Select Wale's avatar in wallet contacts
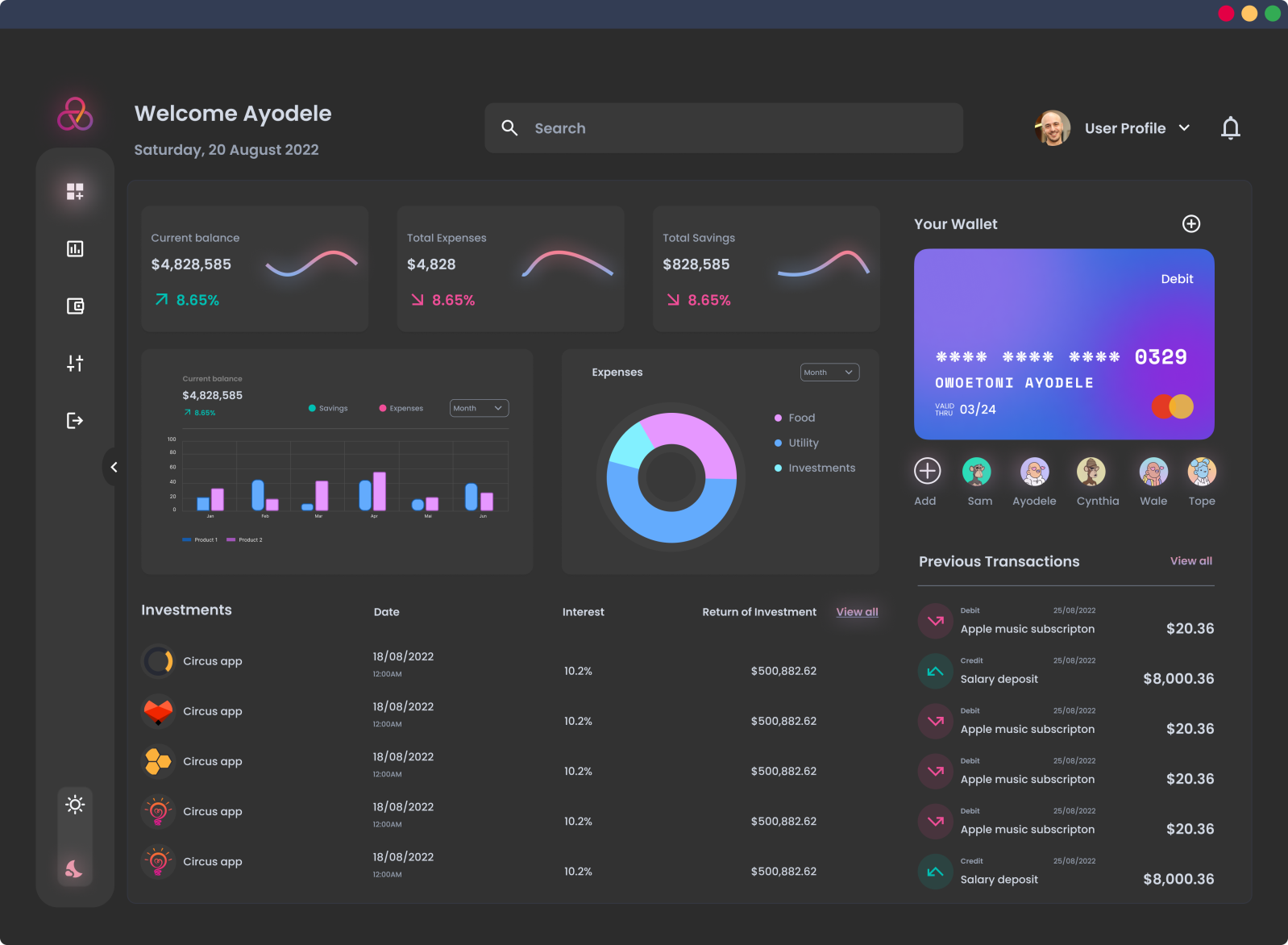 (x=1153, y=471)
